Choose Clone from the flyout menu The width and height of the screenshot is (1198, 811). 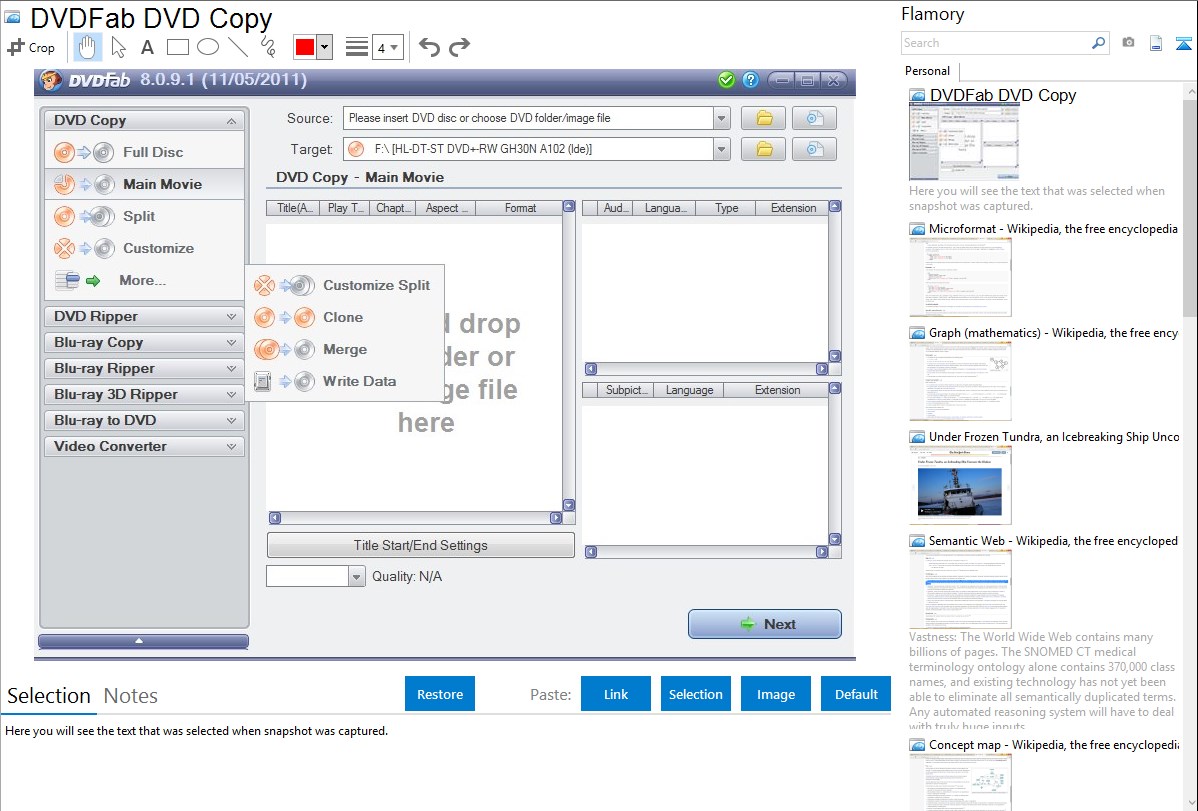pos(344,317)
